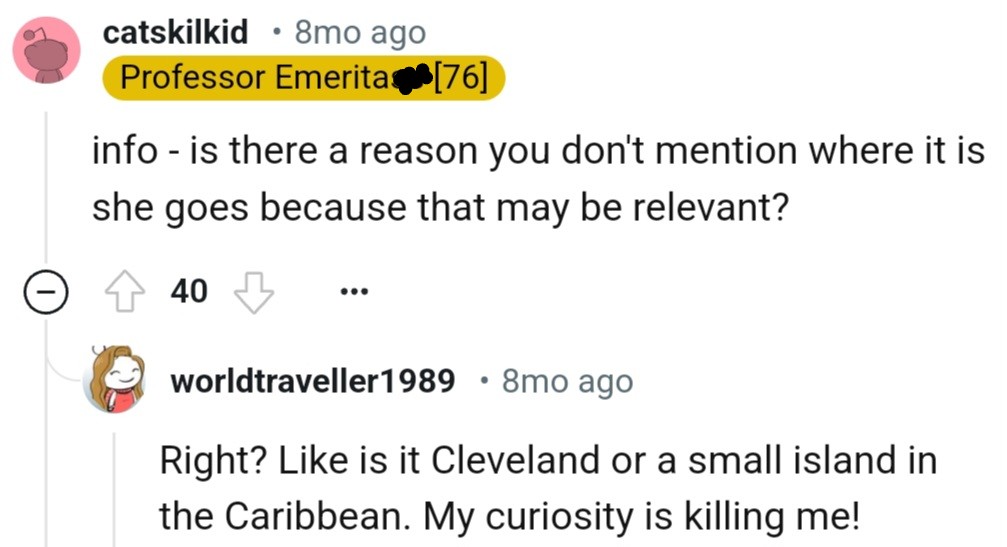Click the '[76]' number in the flair

pos(462,79)
